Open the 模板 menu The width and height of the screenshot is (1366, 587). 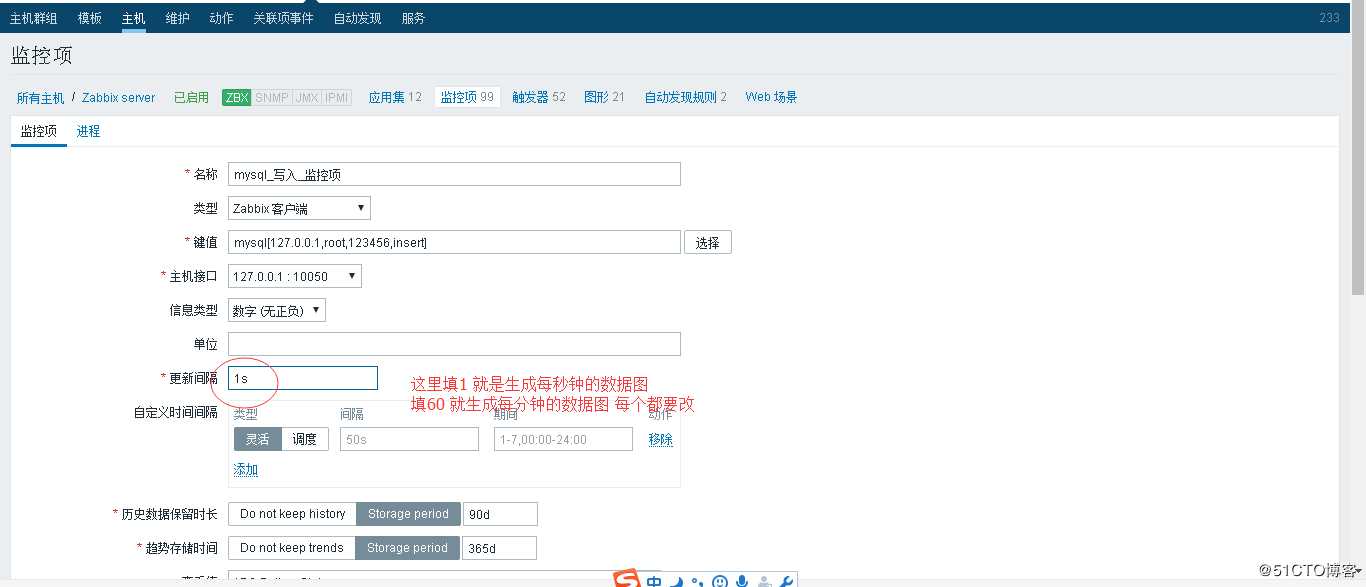[89, 18]
